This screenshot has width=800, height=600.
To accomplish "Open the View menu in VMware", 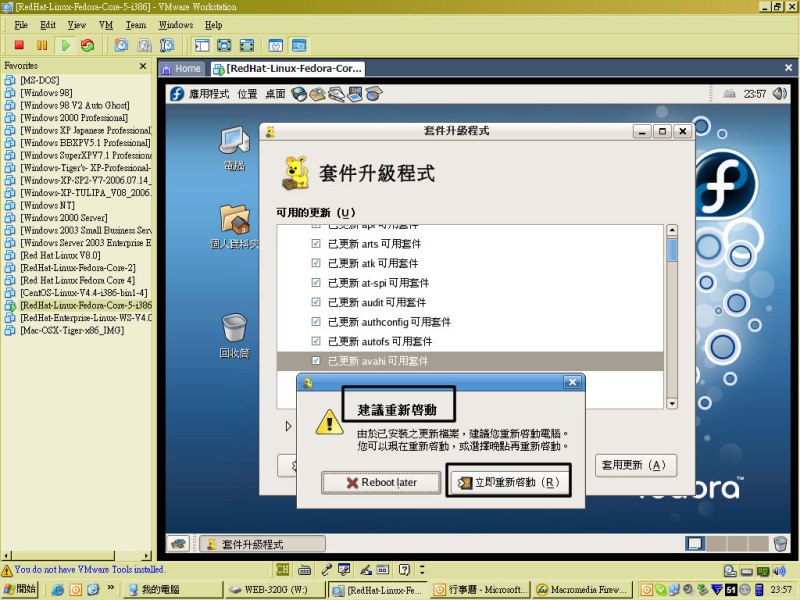I will point(77,25).
